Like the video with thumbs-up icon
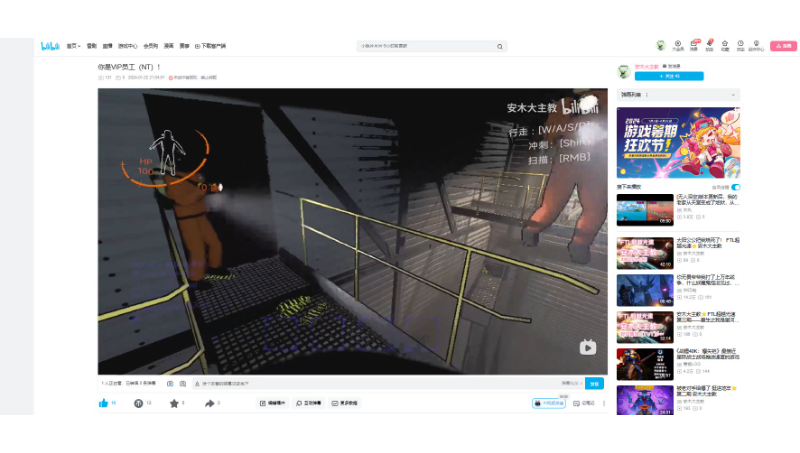This screenshot has width=800, height=453. (x=104, y=403)
